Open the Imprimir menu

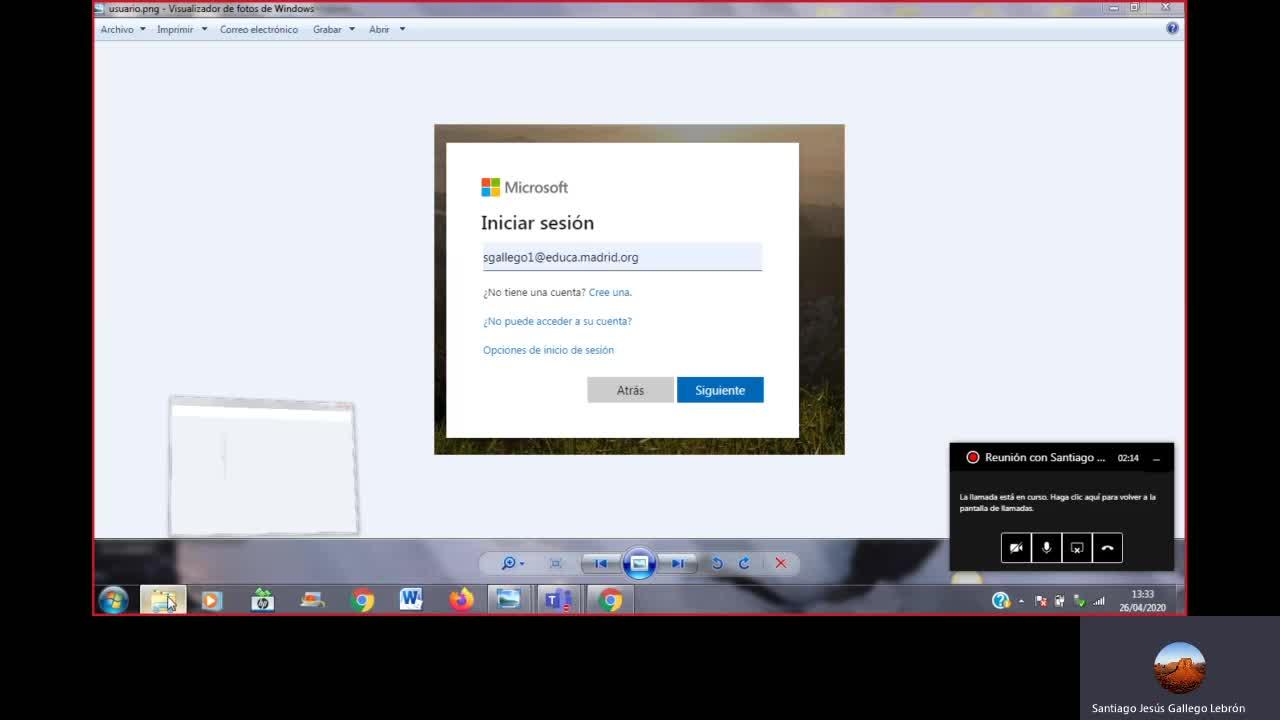181,29
